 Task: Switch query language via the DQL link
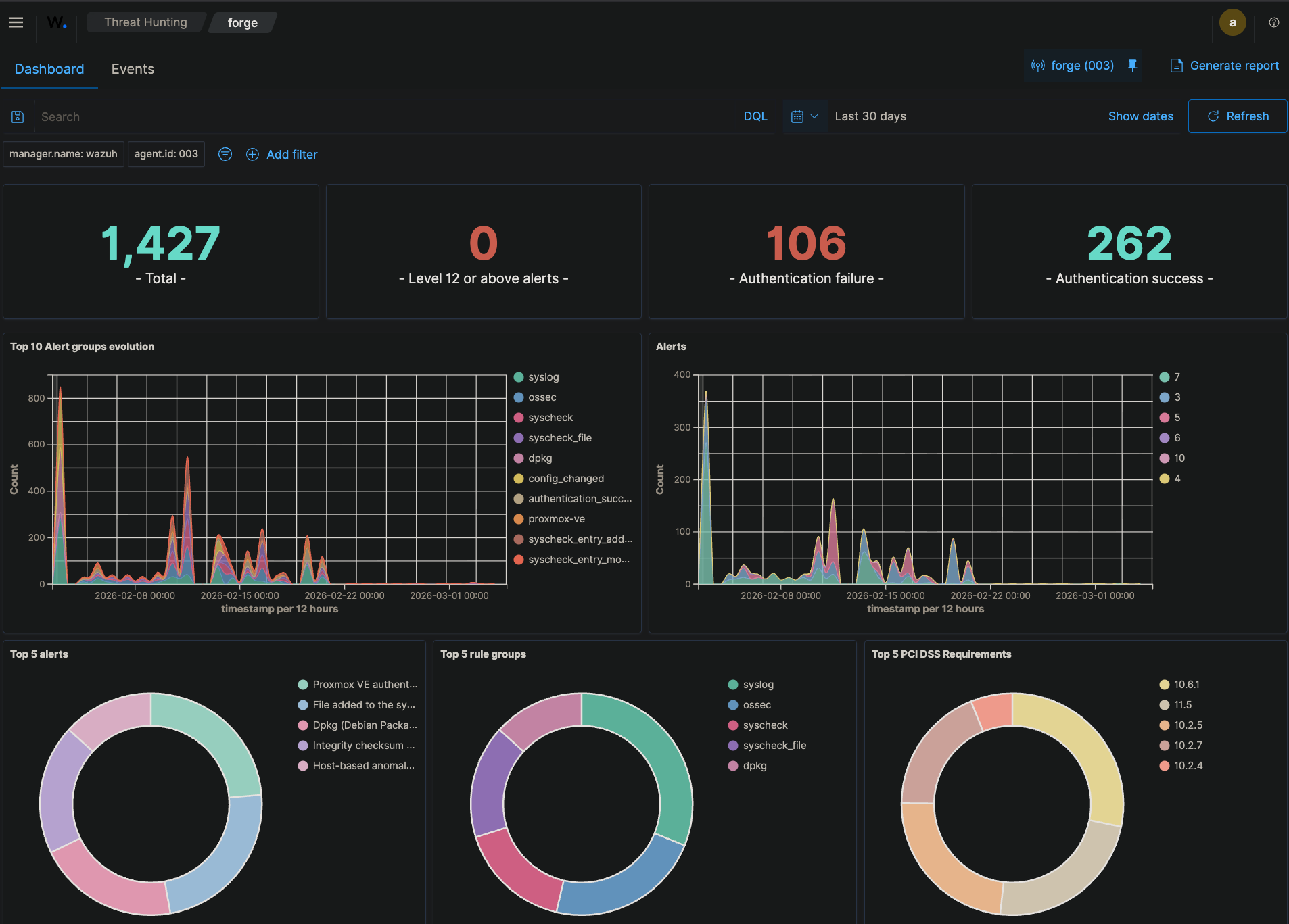(755, 116)
